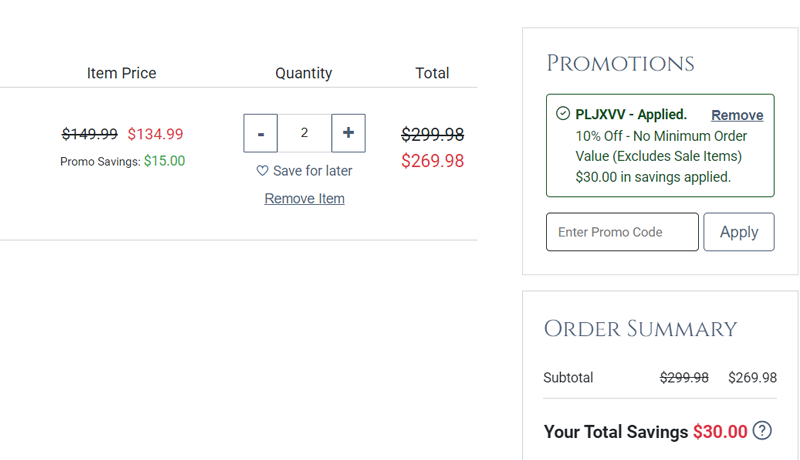This screenshot has width=800, height=460.
Task: Click the $30.00 total savings amount
Action: point(720,432)
